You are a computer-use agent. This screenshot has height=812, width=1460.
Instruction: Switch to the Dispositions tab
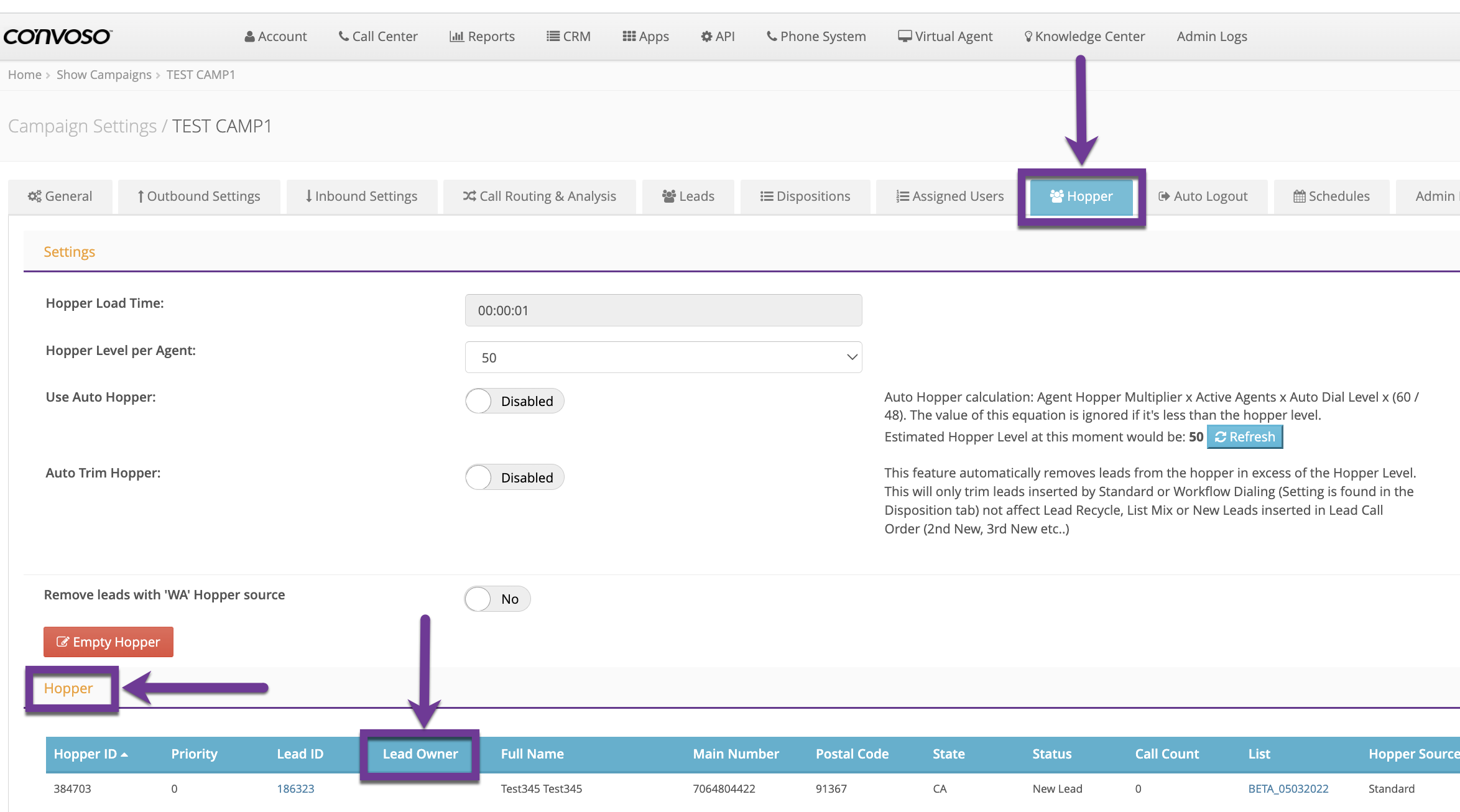click(x=805, y=196)
